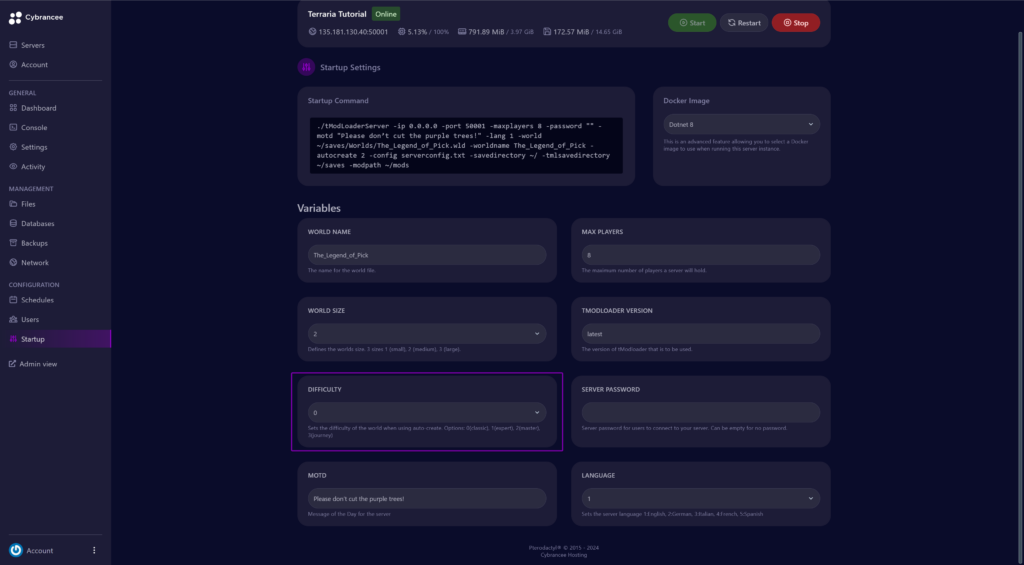The height and width of the screenshot is (565, 1024).
Task: Open the Activity sidebar entry
Action: point(33,167)
